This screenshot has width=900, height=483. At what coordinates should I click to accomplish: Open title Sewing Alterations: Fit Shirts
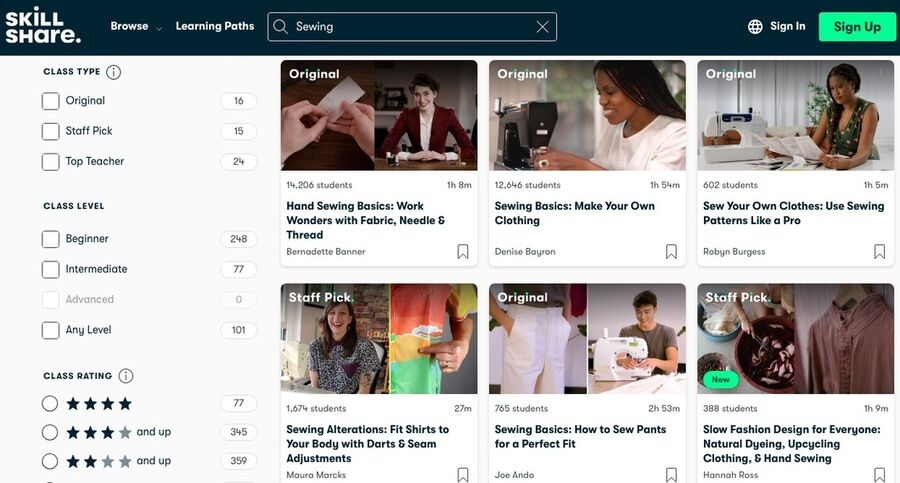(x=367, y=444)
